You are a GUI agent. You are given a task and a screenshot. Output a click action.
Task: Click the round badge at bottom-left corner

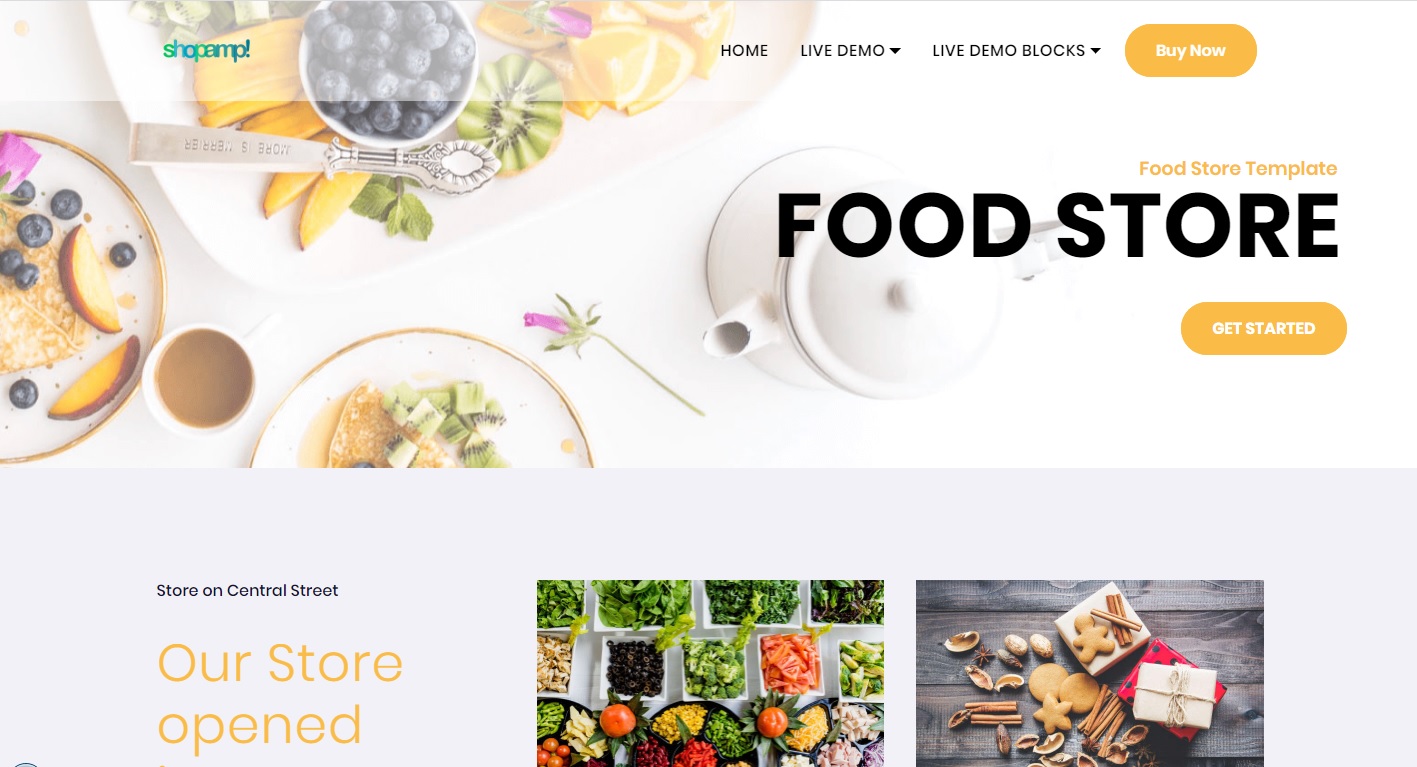tap(25, 765)
